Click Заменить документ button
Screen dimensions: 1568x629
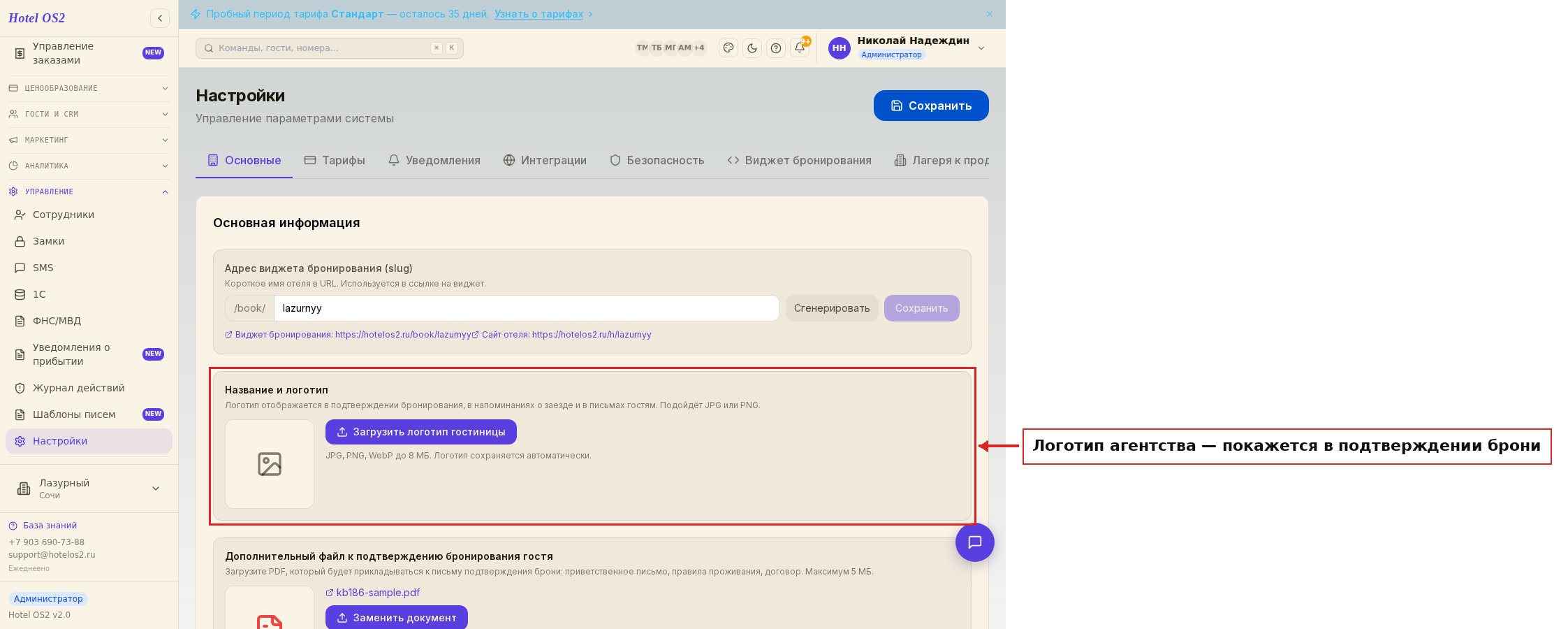pyautogui.click(x=397, y=617)
